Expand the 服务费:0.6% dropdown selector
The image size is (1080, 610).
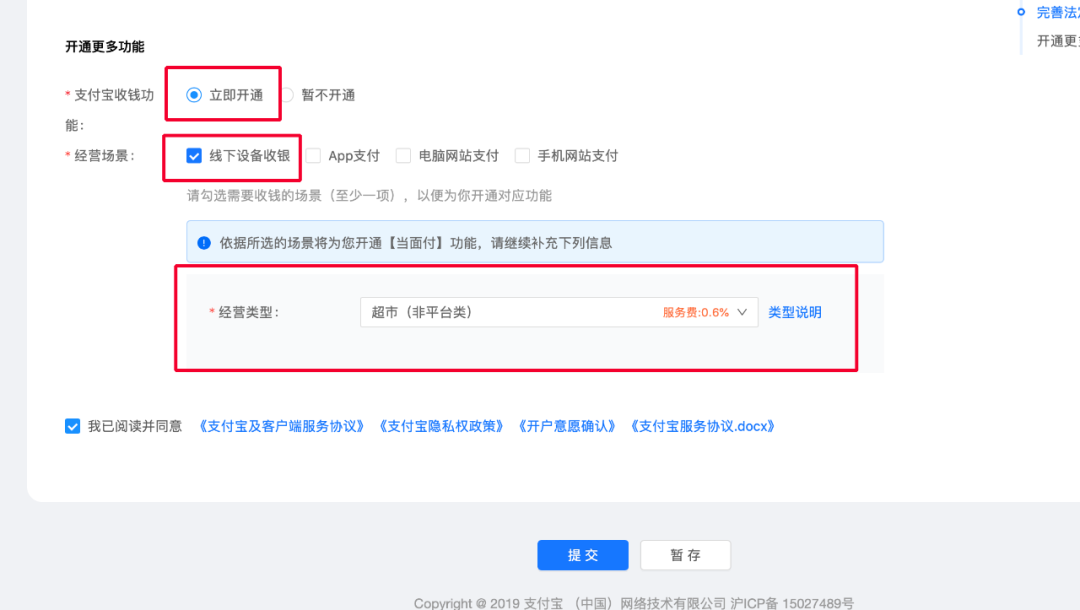click(696, 312)
